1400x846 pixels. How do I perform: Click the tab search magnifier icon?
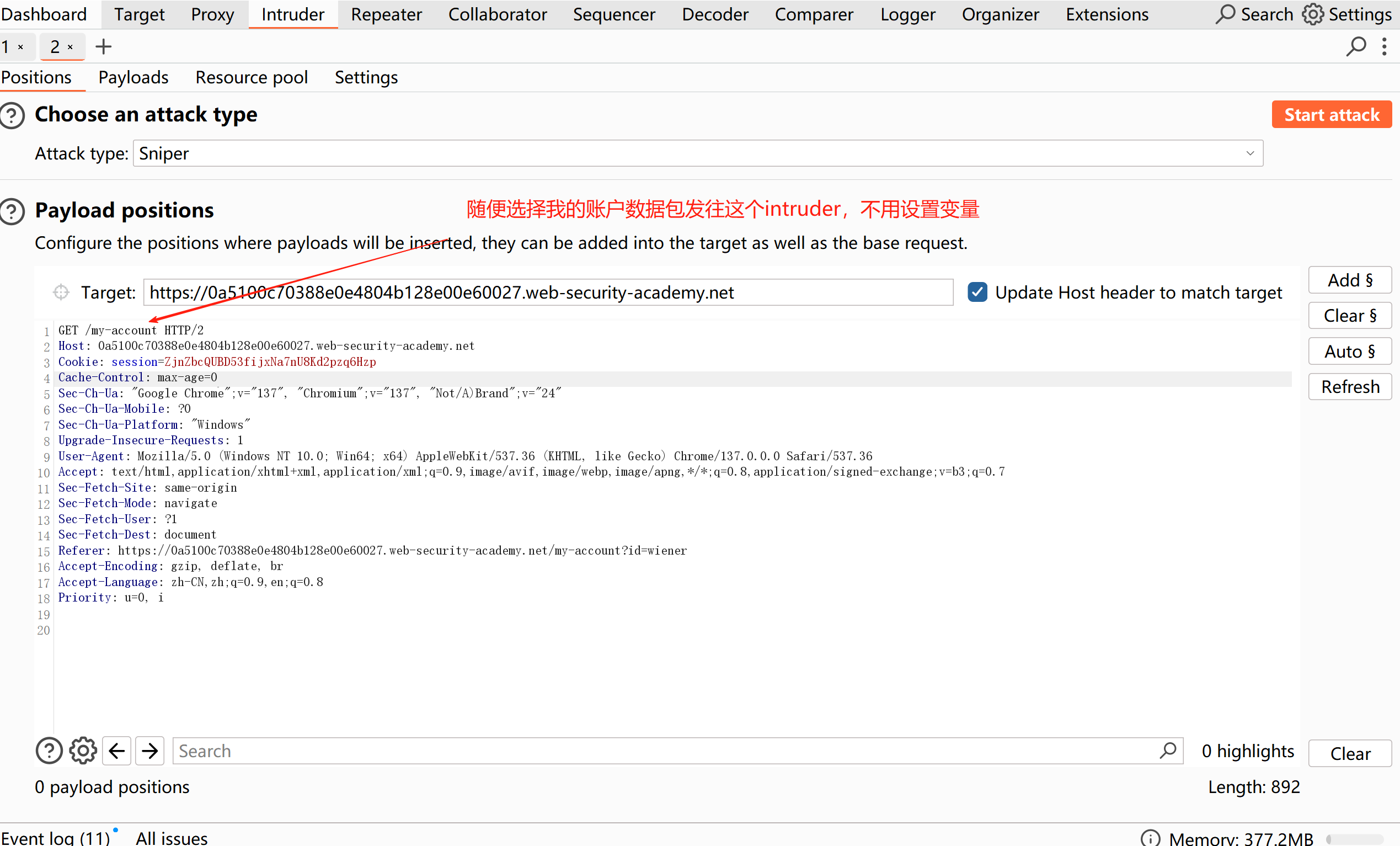pyautogui.click(x=1356, y=46)
